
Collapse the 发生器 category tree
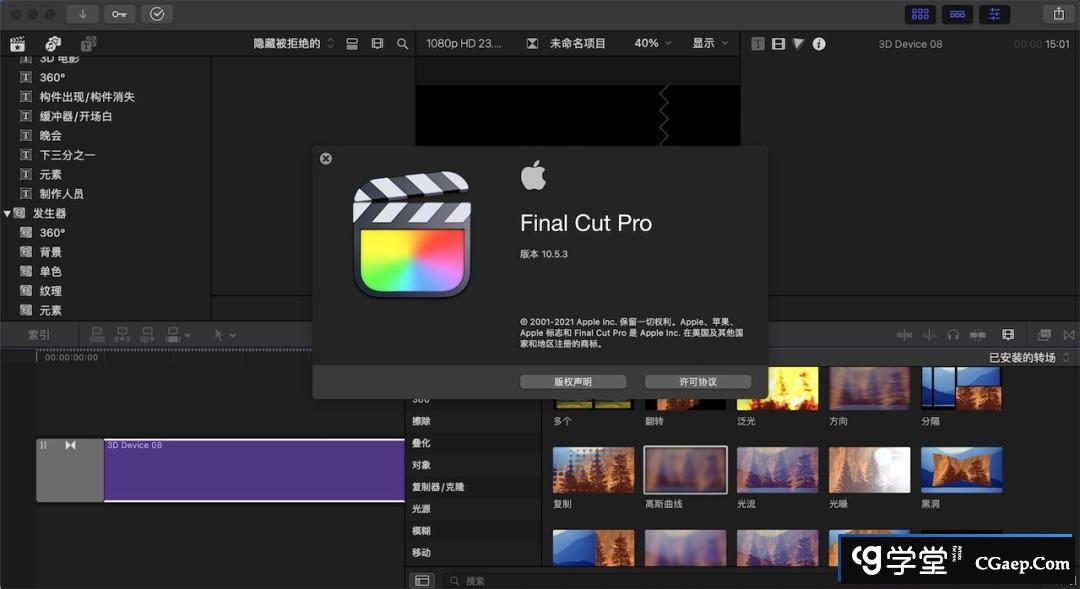[8, 213]
